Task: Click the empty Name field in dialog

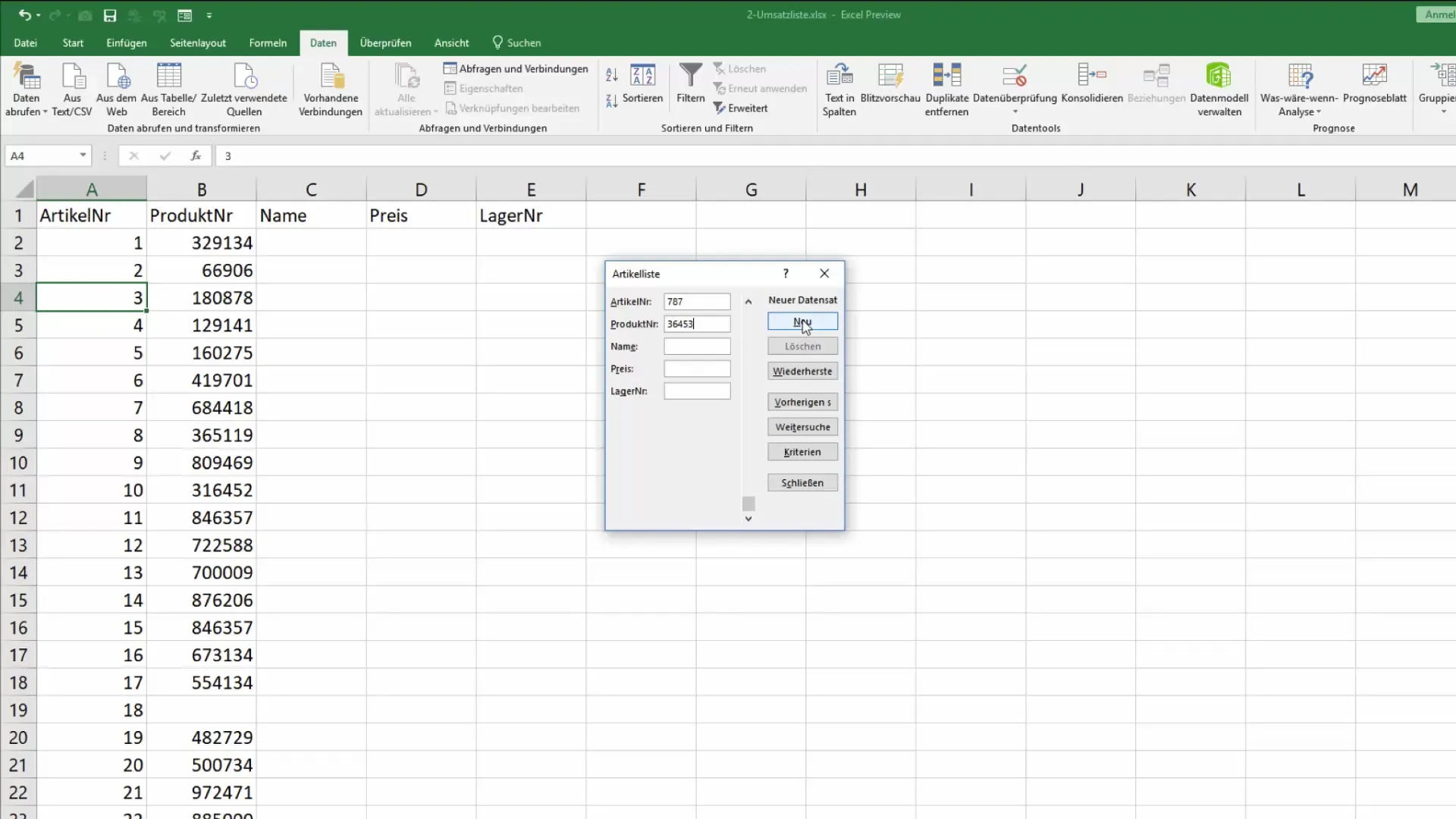Action: pos(697,347)
